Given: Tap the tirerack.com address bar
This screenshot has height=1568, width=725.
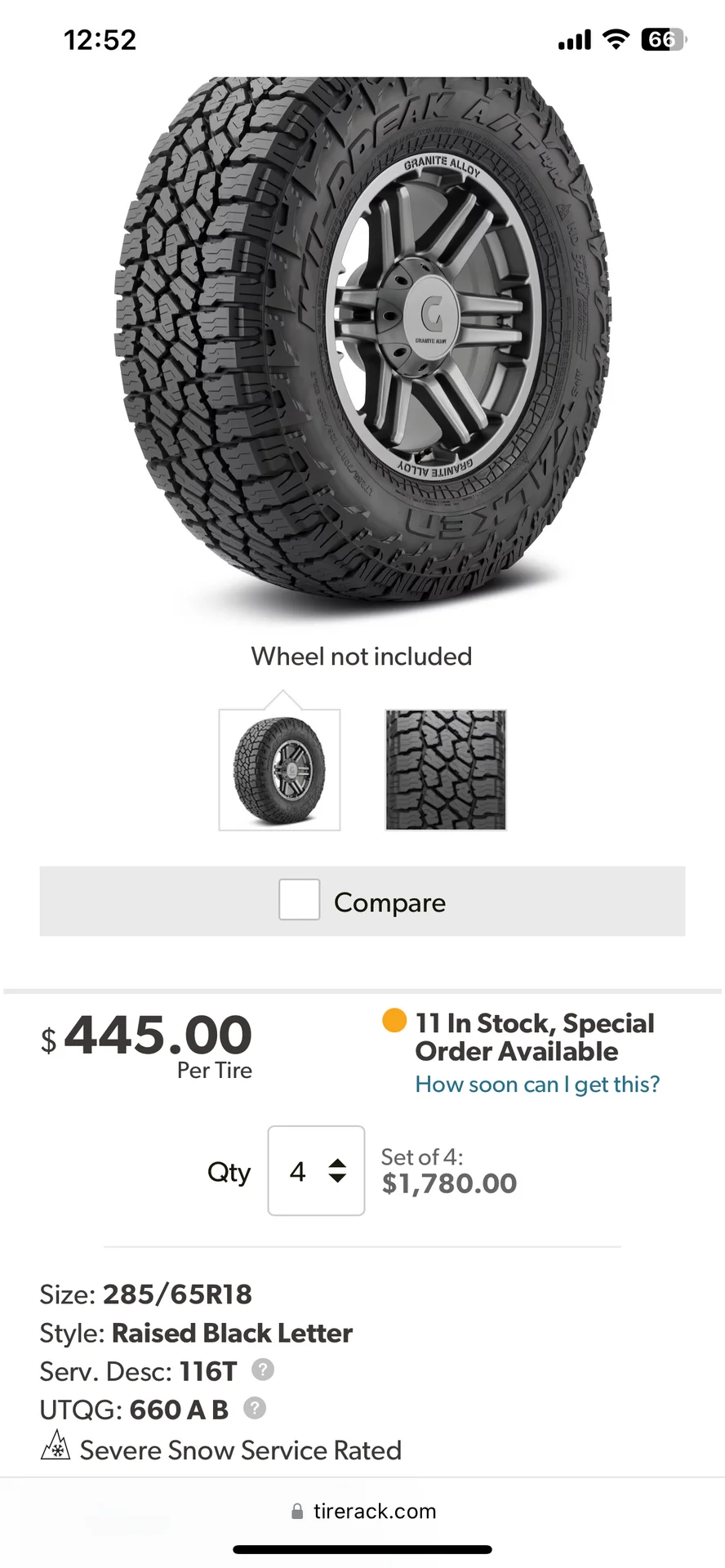Looking at the screenshot, I should pos(374,1512).
